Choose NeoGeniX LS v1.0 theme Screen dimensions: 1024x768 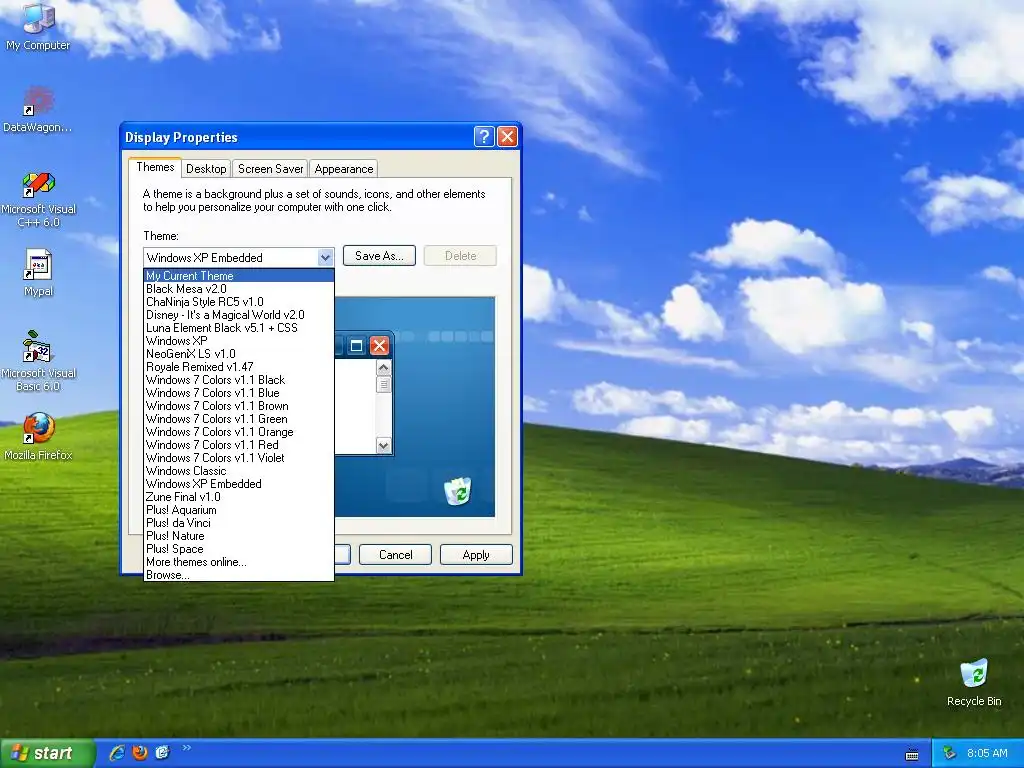[x=238, y=354]
